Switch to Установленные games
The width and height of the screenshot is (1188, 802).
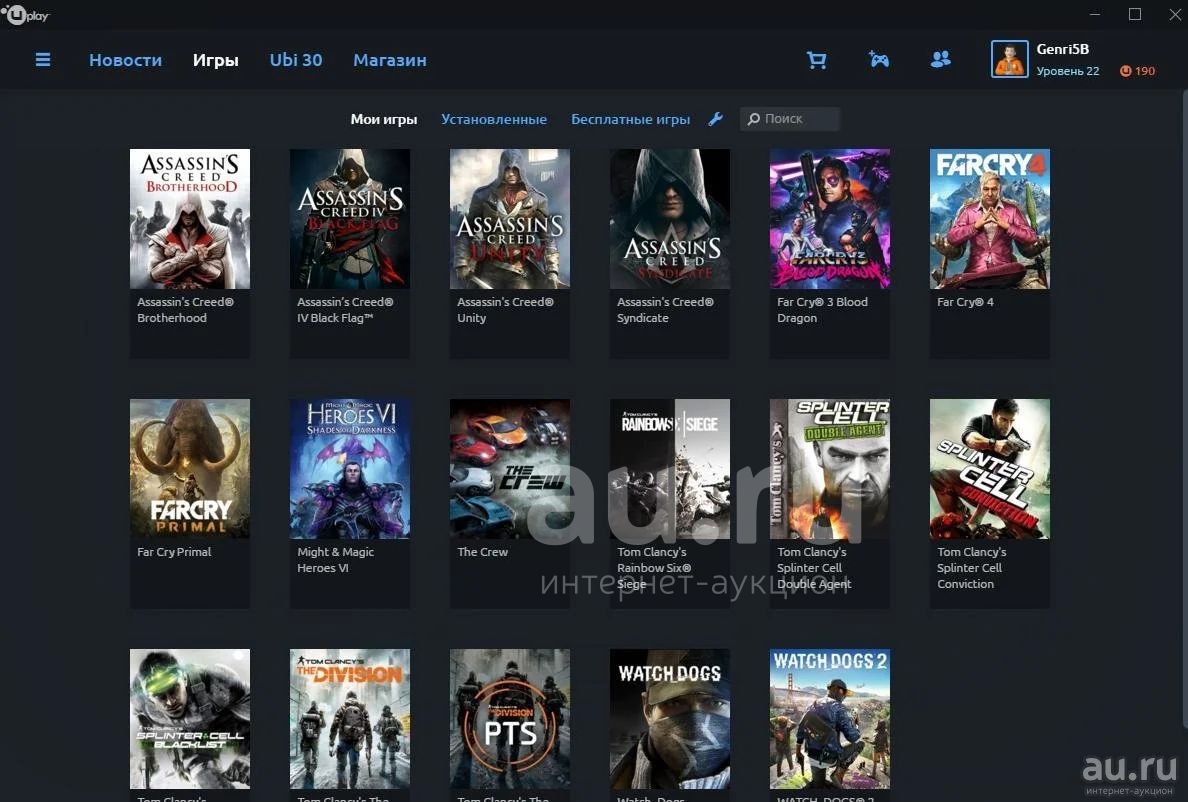point(494,119)
